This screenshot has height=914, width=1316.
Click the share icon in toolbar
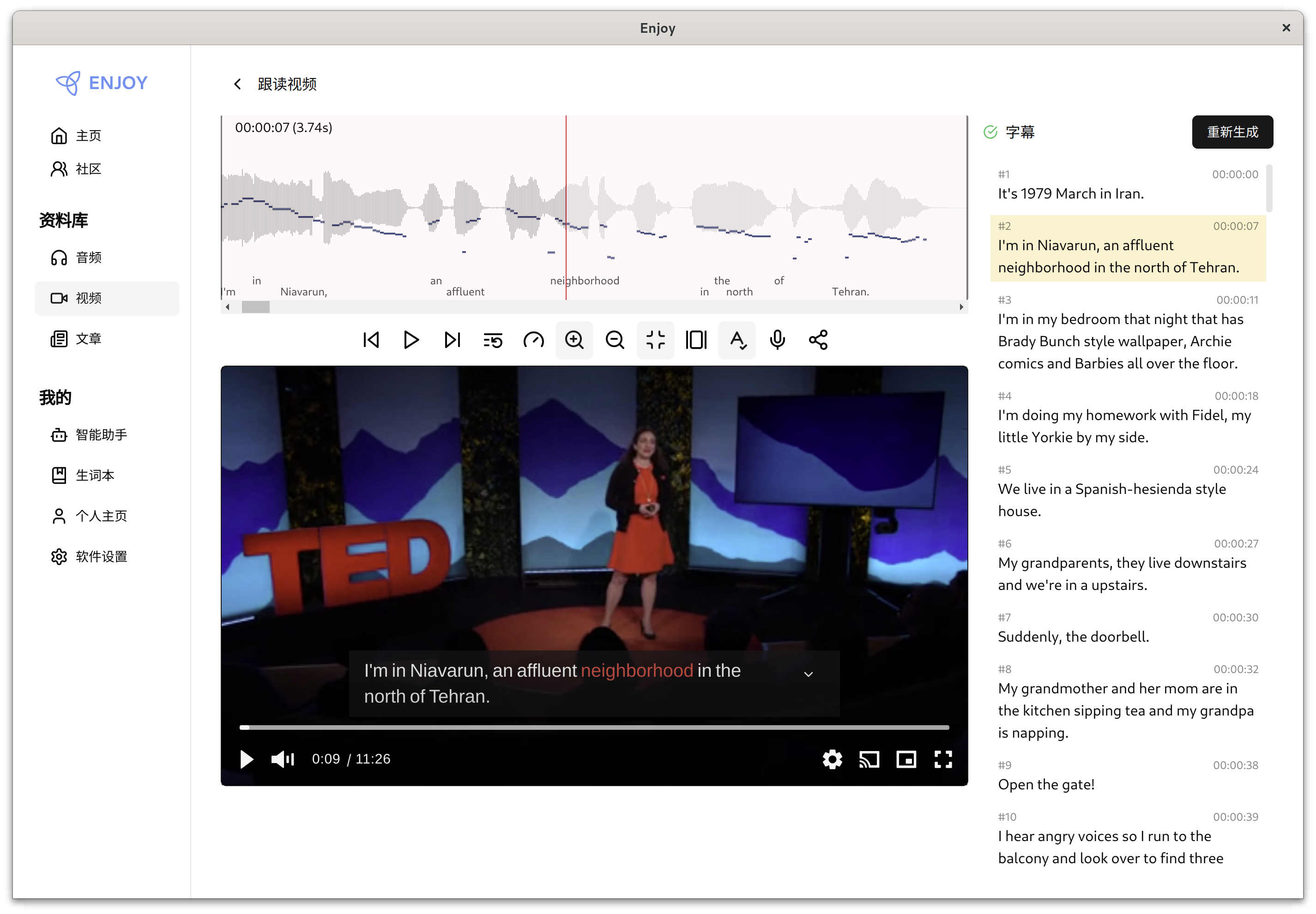818,340
